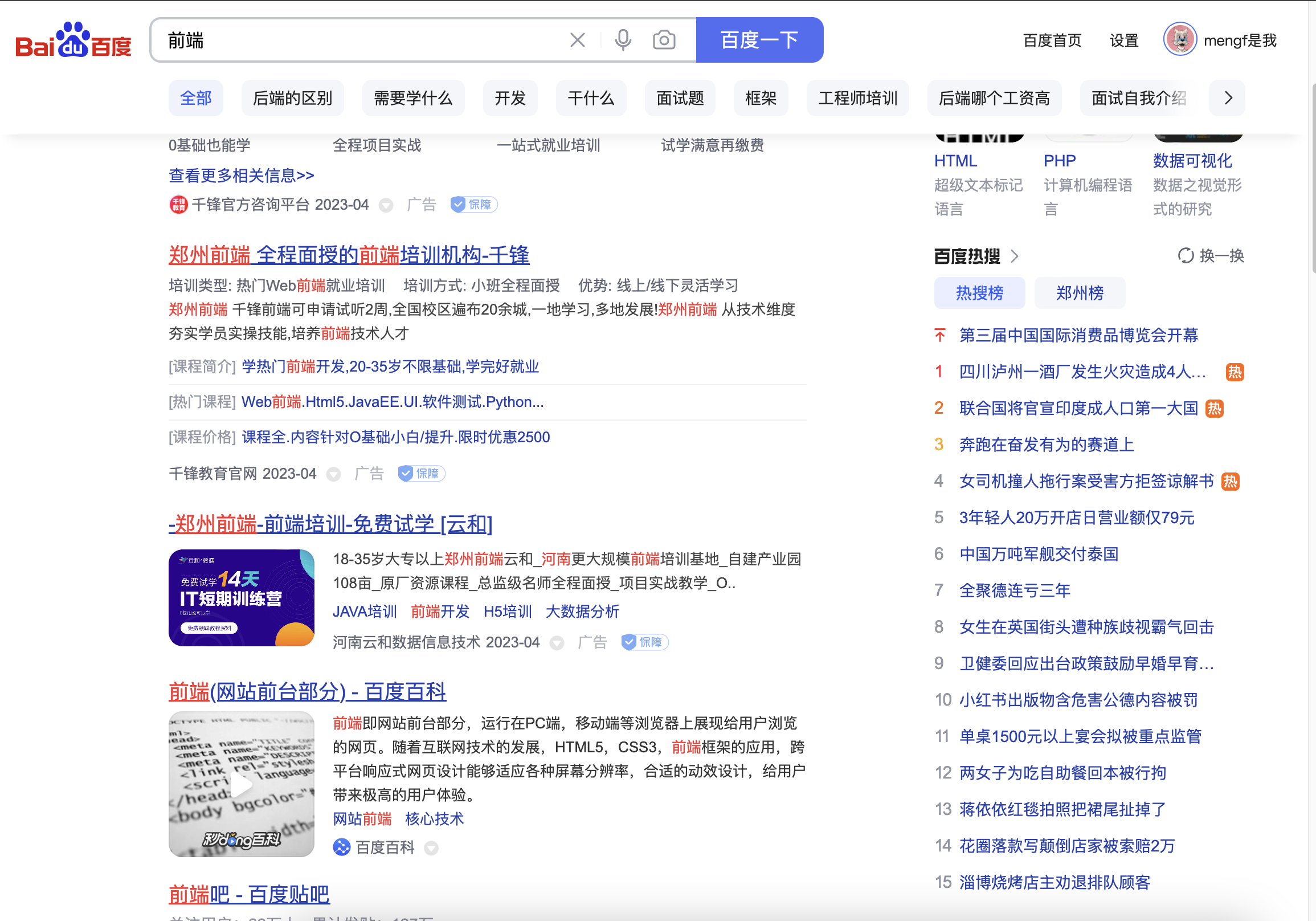Open the 前端开发 sublink
1316x921 pixels.
point(440,612)
